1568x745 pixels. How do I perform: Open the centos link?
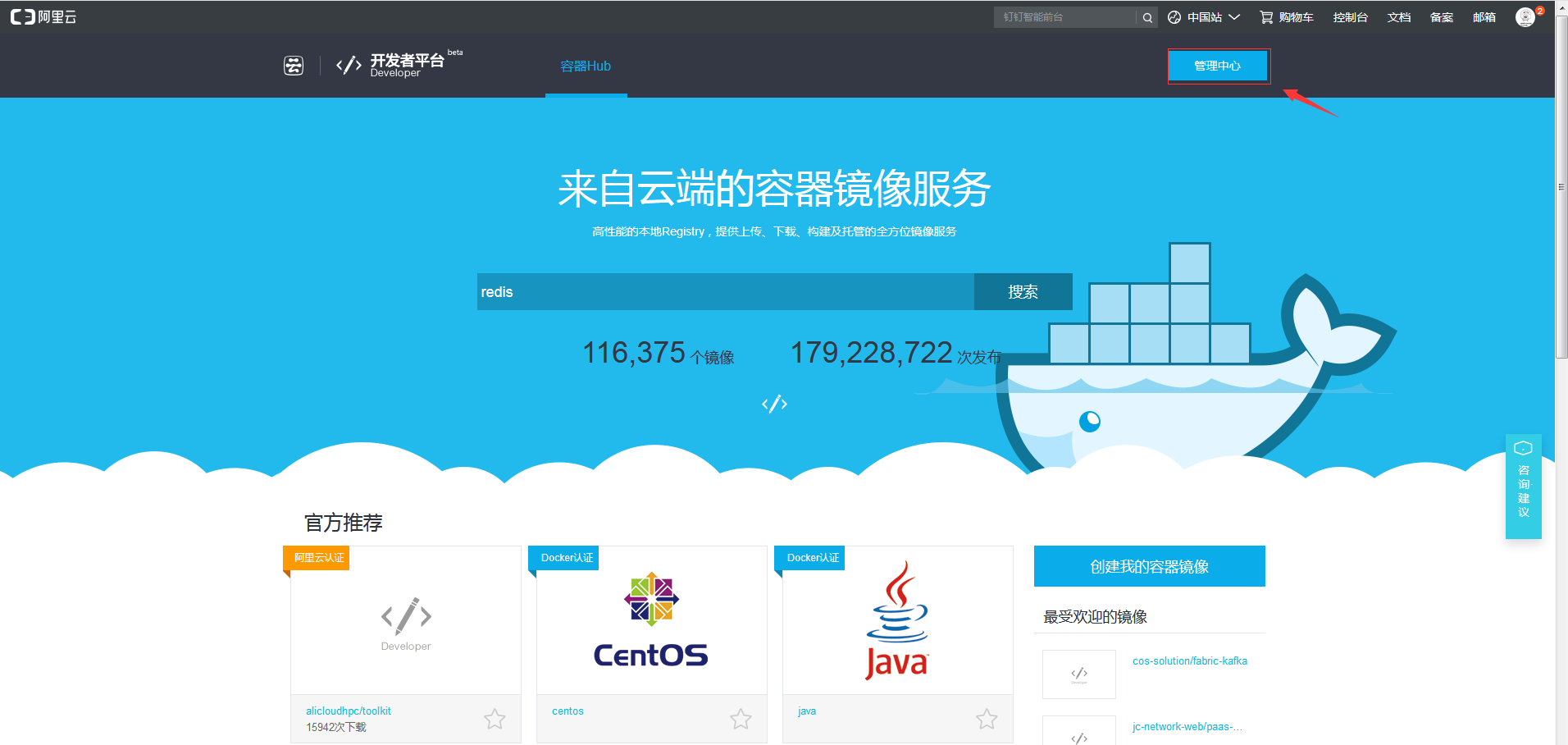point(567,711)
